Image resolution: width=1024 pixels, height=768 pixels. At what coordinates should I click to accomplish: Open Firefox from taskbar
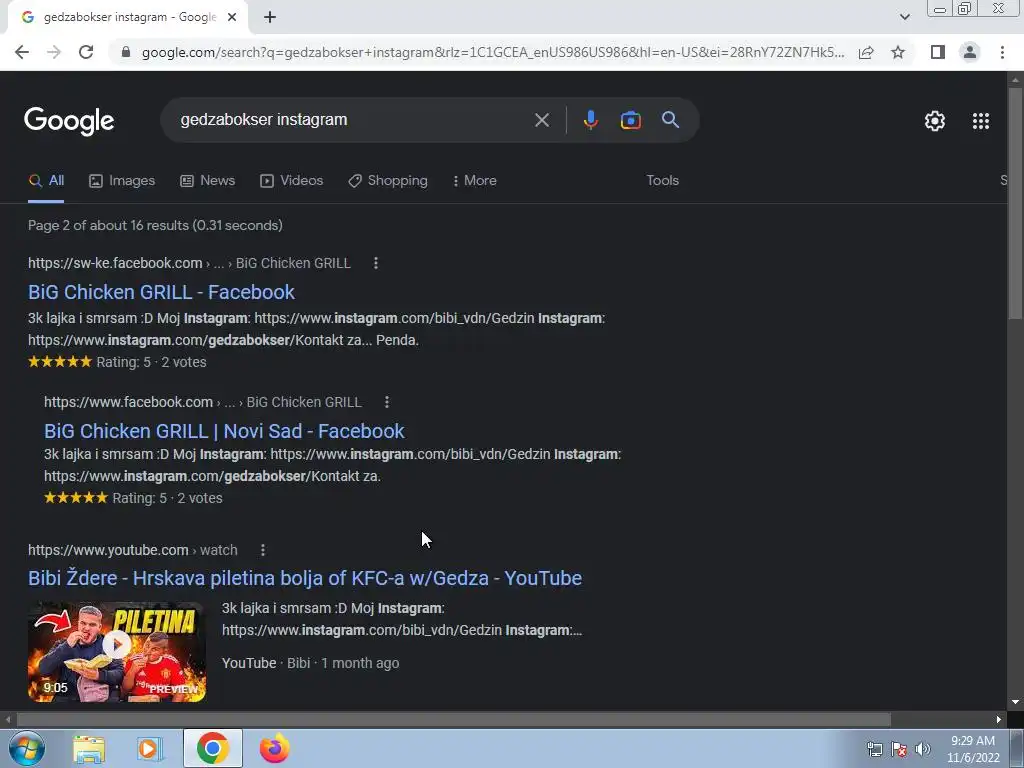274,748
